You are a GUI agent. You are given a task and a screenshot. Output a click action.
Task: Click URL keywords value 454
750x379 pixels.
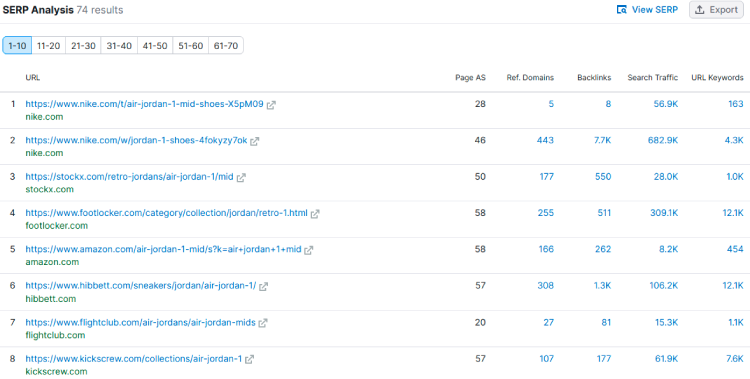coord(735,249)
